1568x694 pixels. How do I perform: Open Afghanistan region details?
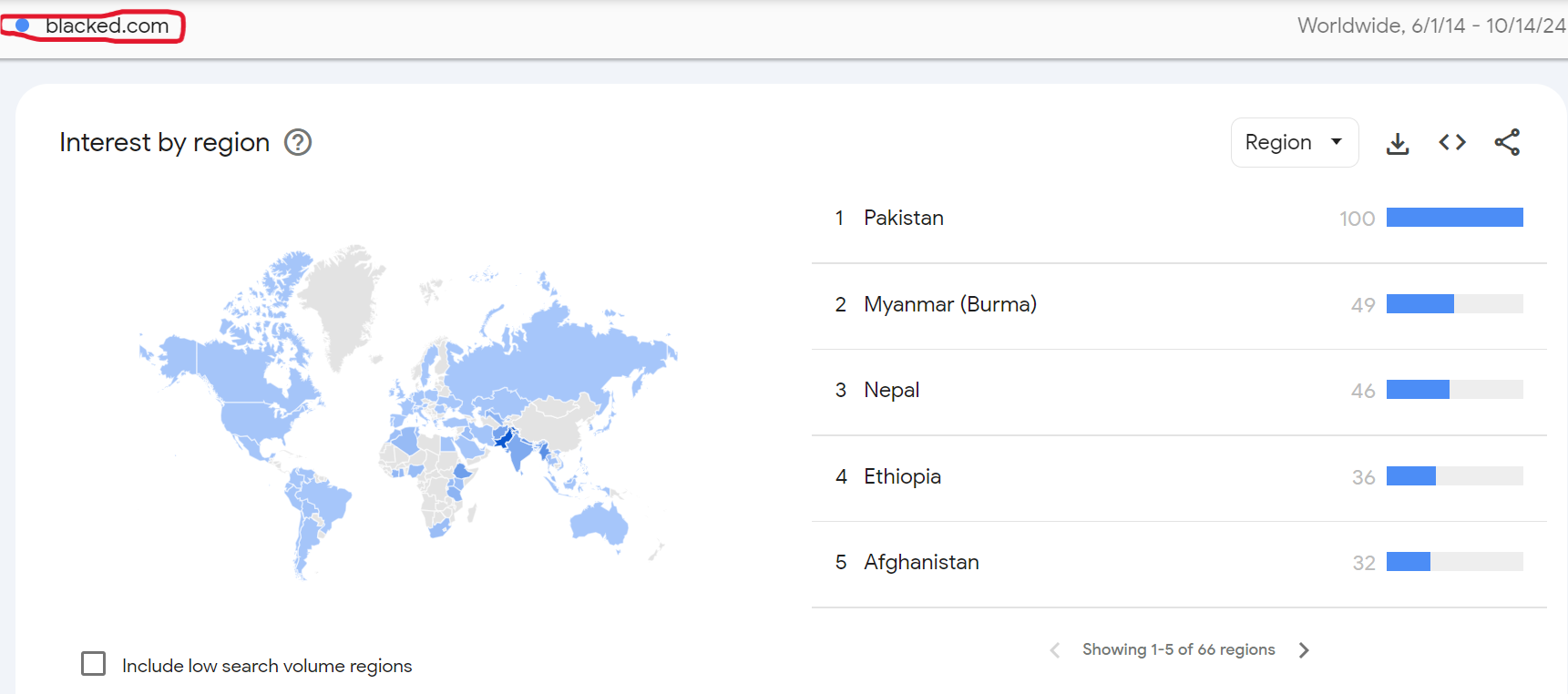921,562
